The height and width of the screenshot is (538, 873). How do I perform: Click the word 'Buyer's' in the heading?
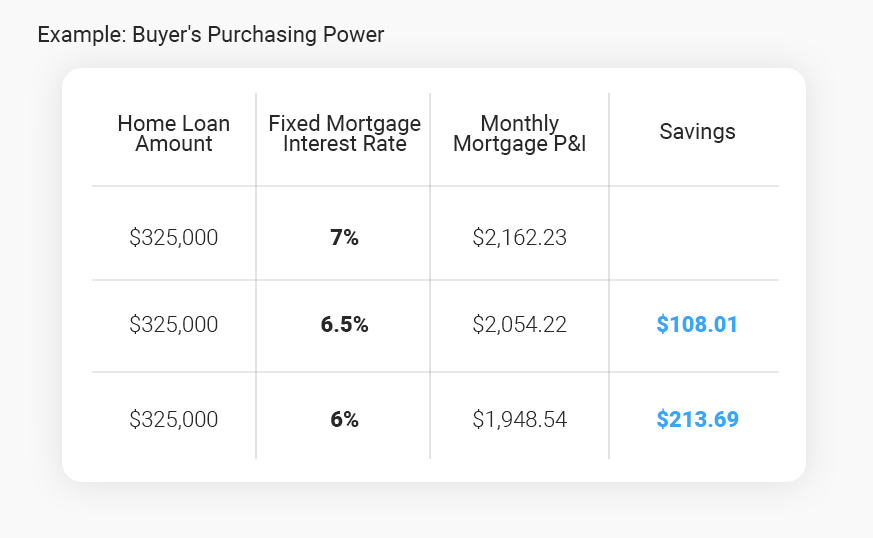click(x=164, y=35)
